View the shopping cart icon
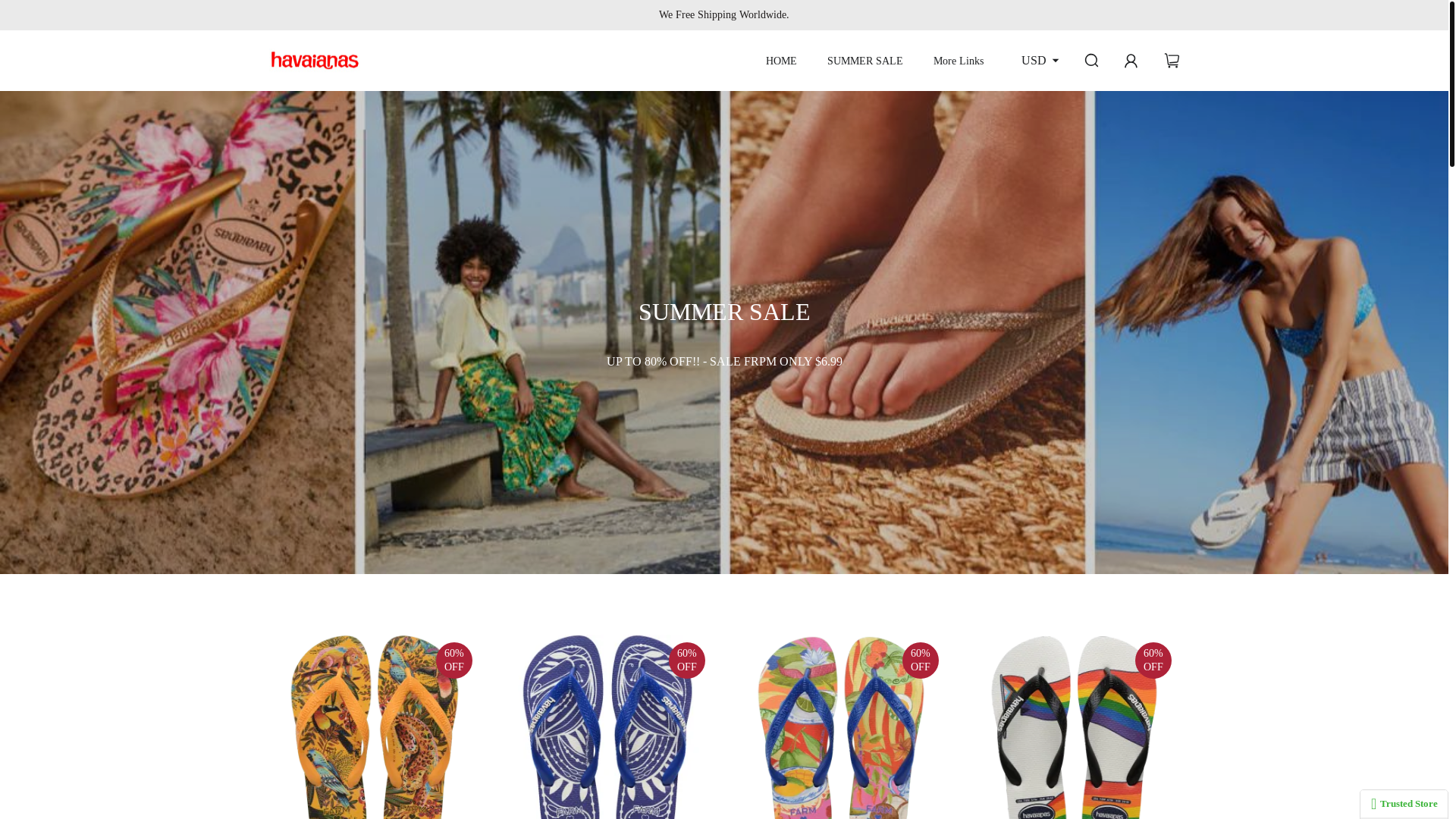1456x819 pixels. tap(1172, 61)
